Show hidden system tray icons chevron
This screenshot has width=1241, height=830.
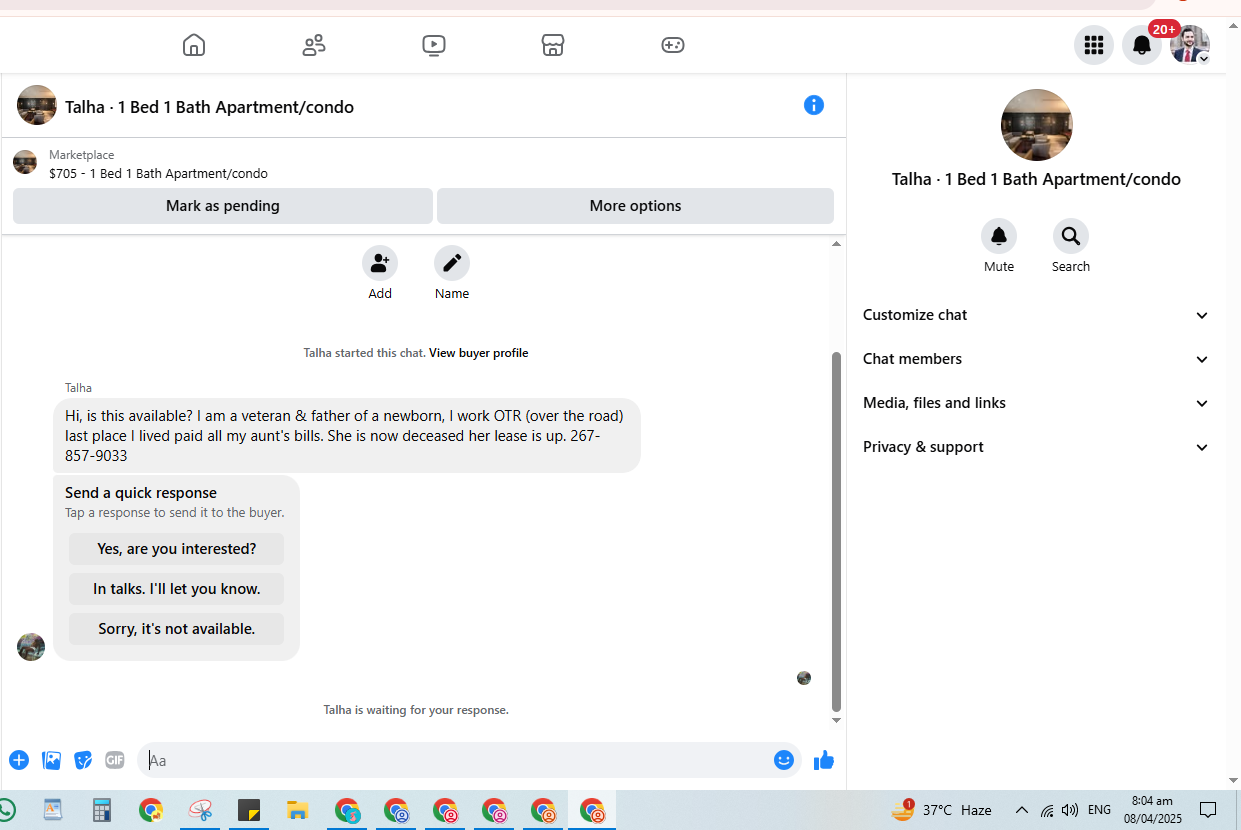pos(1021,810)
